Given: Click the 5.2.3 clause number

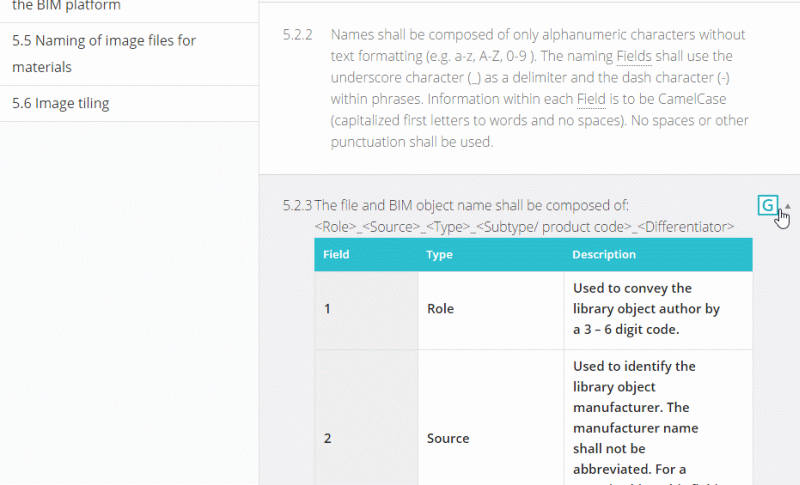Looking at the screenshot, I should tap(297, 205).
